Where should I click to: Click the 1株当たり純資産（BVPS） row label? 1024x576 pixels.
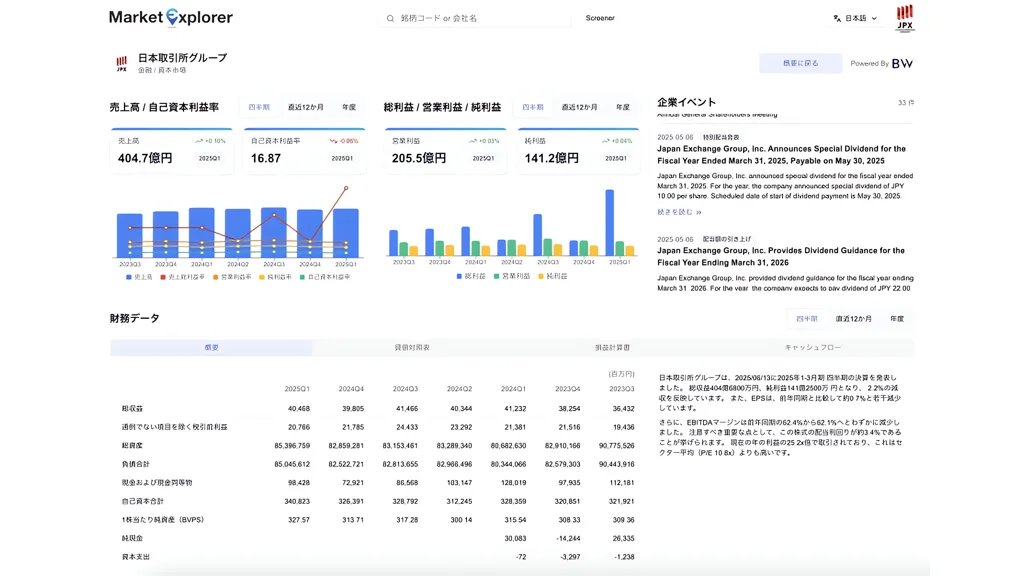[x=163, y=520]
